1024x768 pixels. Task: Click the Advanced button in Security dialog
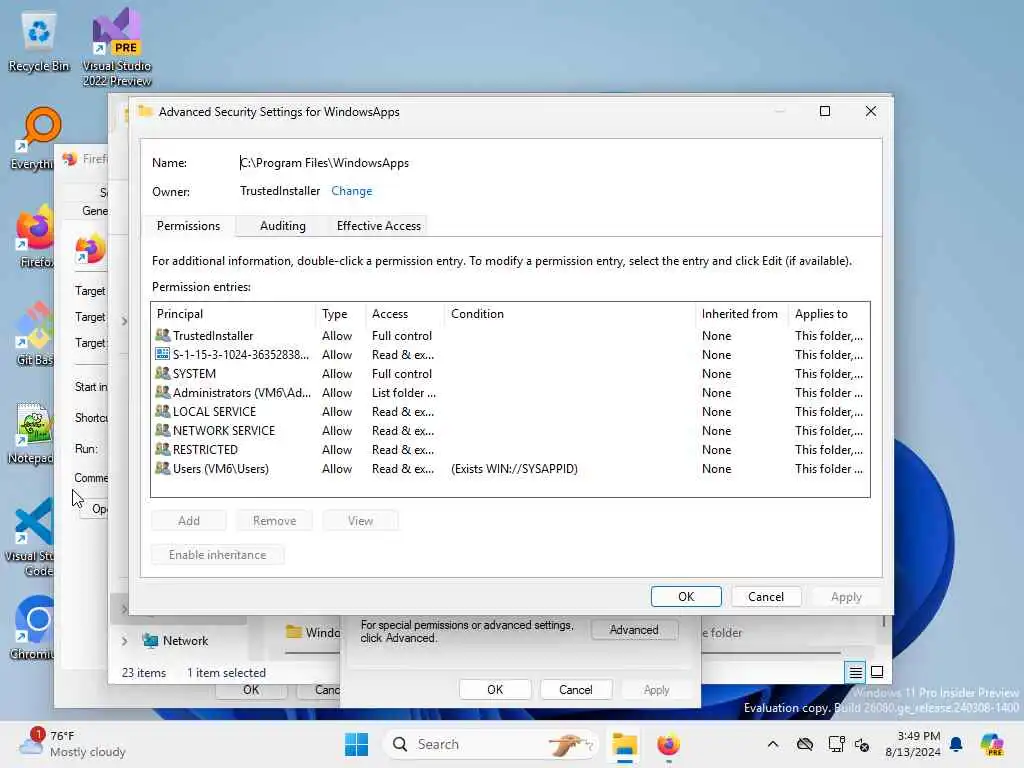[x=633, y=630]
